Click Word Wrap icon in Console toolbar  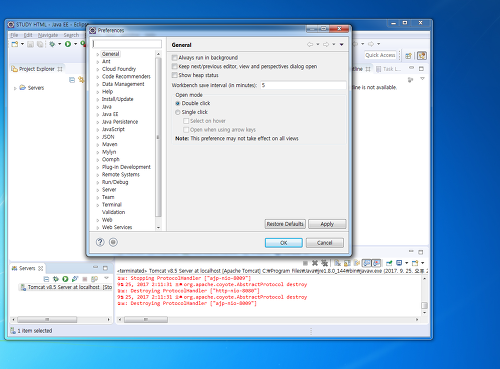pyautogui.click(x=357, y=263)
